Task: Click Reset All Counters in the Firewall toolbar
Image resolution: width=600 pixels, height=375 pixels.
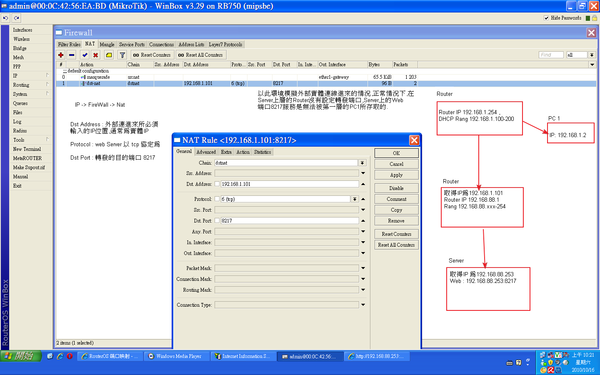Action: point(201,55)
